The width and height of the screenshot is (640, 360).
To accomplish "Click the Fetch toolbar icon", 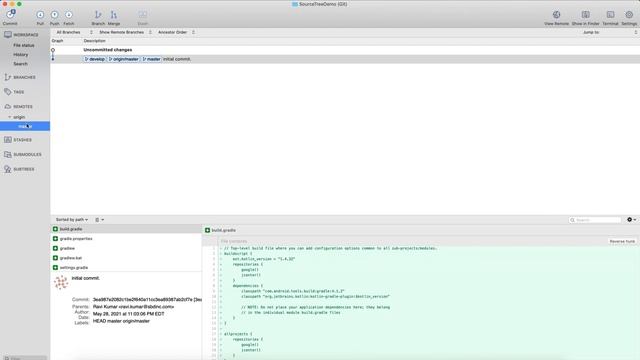I will 69,17.
